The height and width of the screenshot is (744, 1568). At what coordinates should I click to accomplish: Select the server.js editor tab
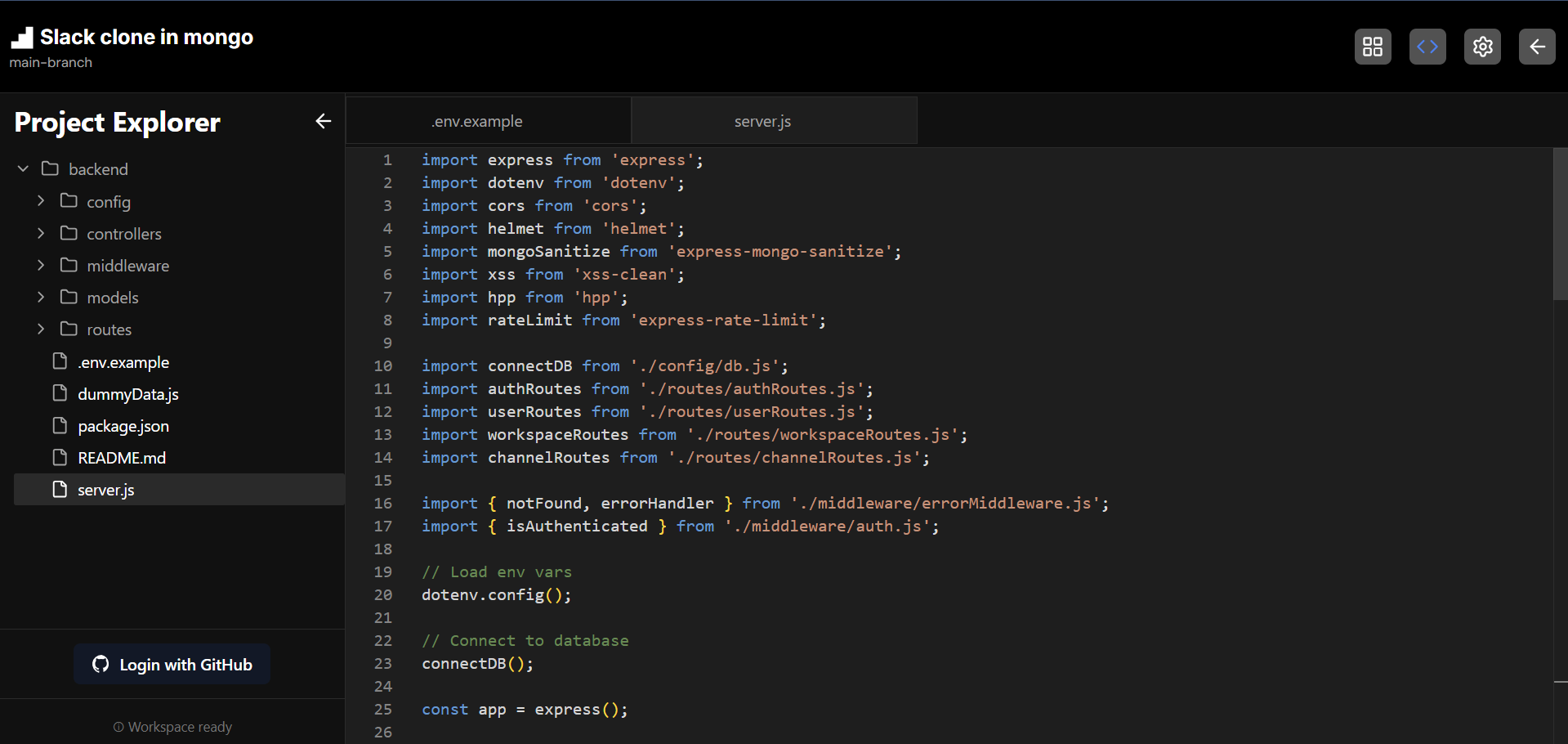[775, 121]
